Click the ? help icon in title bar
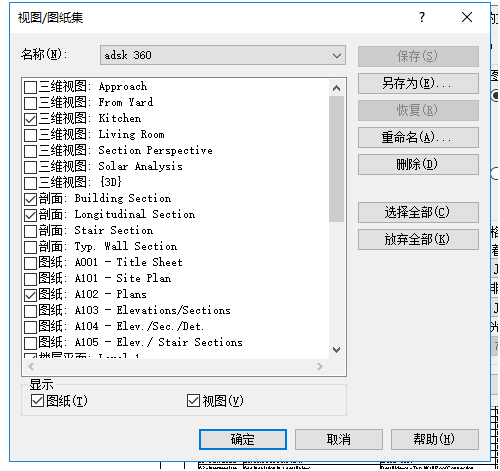The width and height of the screenshot is (500, 471). pyautogui.click(x=422, y=17)
